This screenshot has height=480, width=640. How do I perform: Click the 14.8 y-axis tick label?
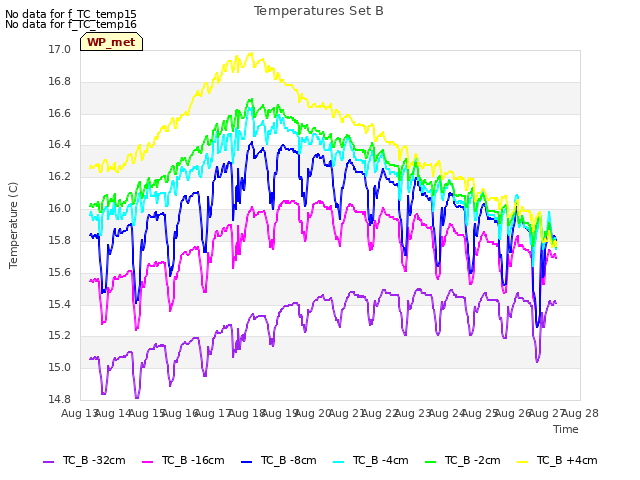[x=60, y=399]
